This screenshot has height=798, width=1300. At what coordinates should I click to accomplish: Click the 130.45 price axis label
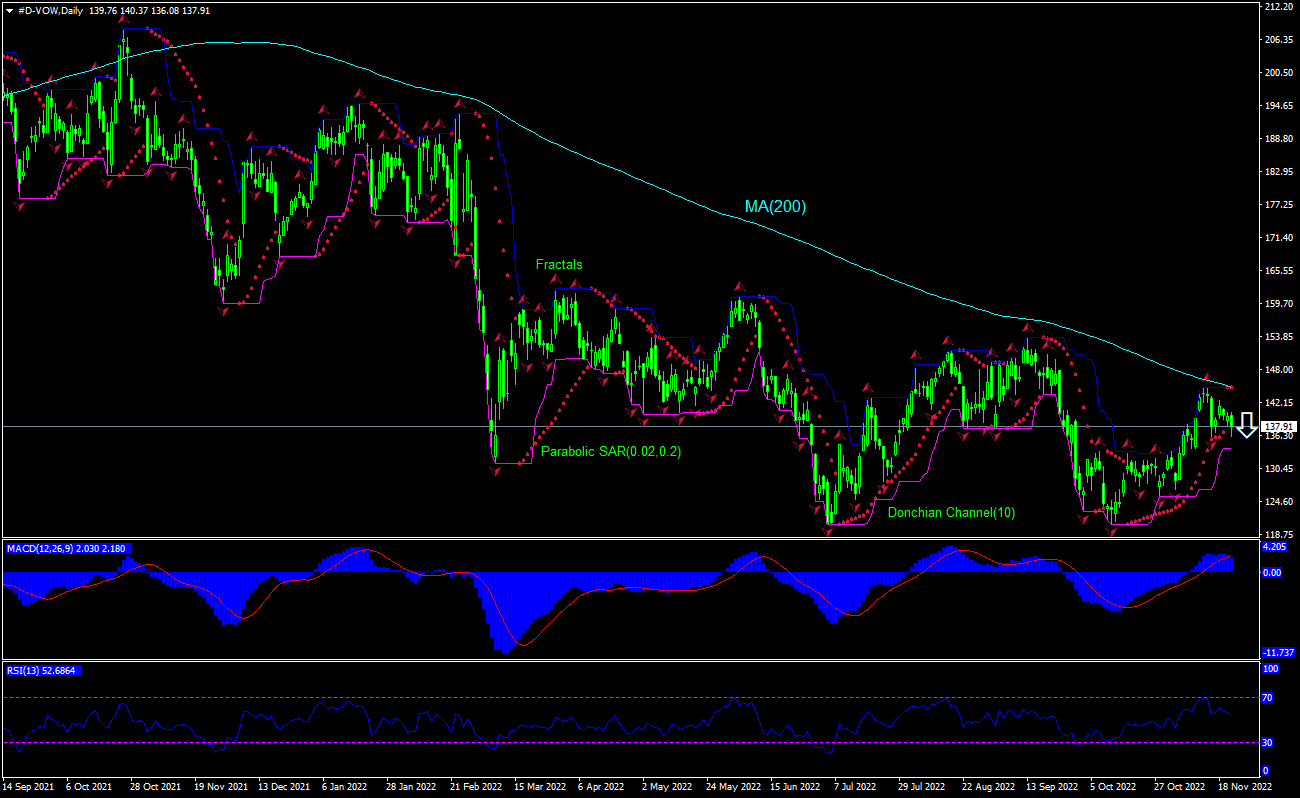point(1277,469)
